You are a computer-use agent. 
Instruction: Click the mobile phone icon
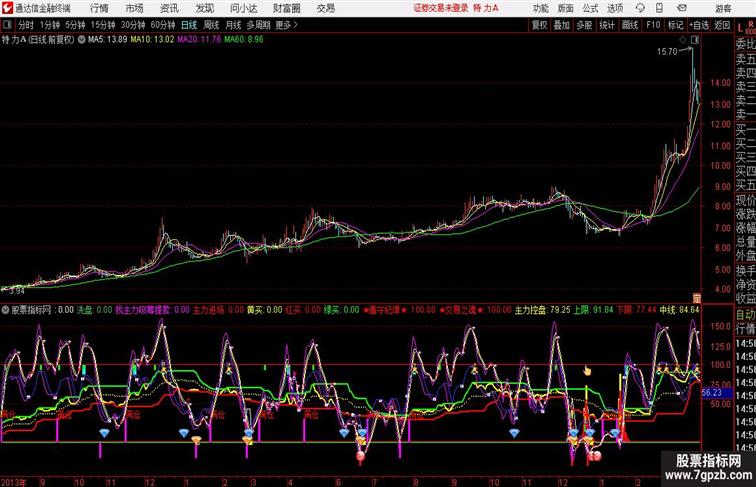[659, 8]
